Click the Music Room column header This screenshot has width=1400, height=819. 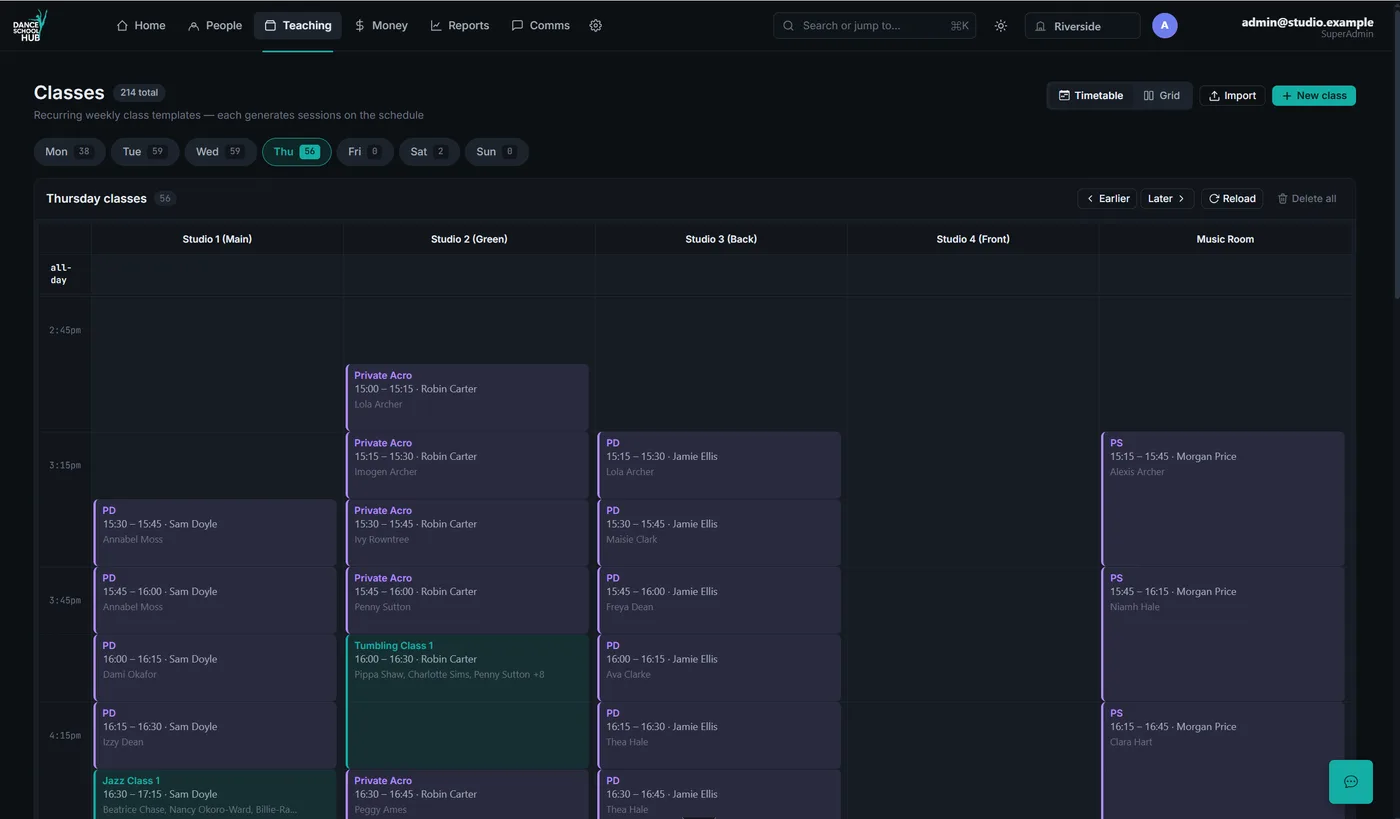pos(1225,239)
